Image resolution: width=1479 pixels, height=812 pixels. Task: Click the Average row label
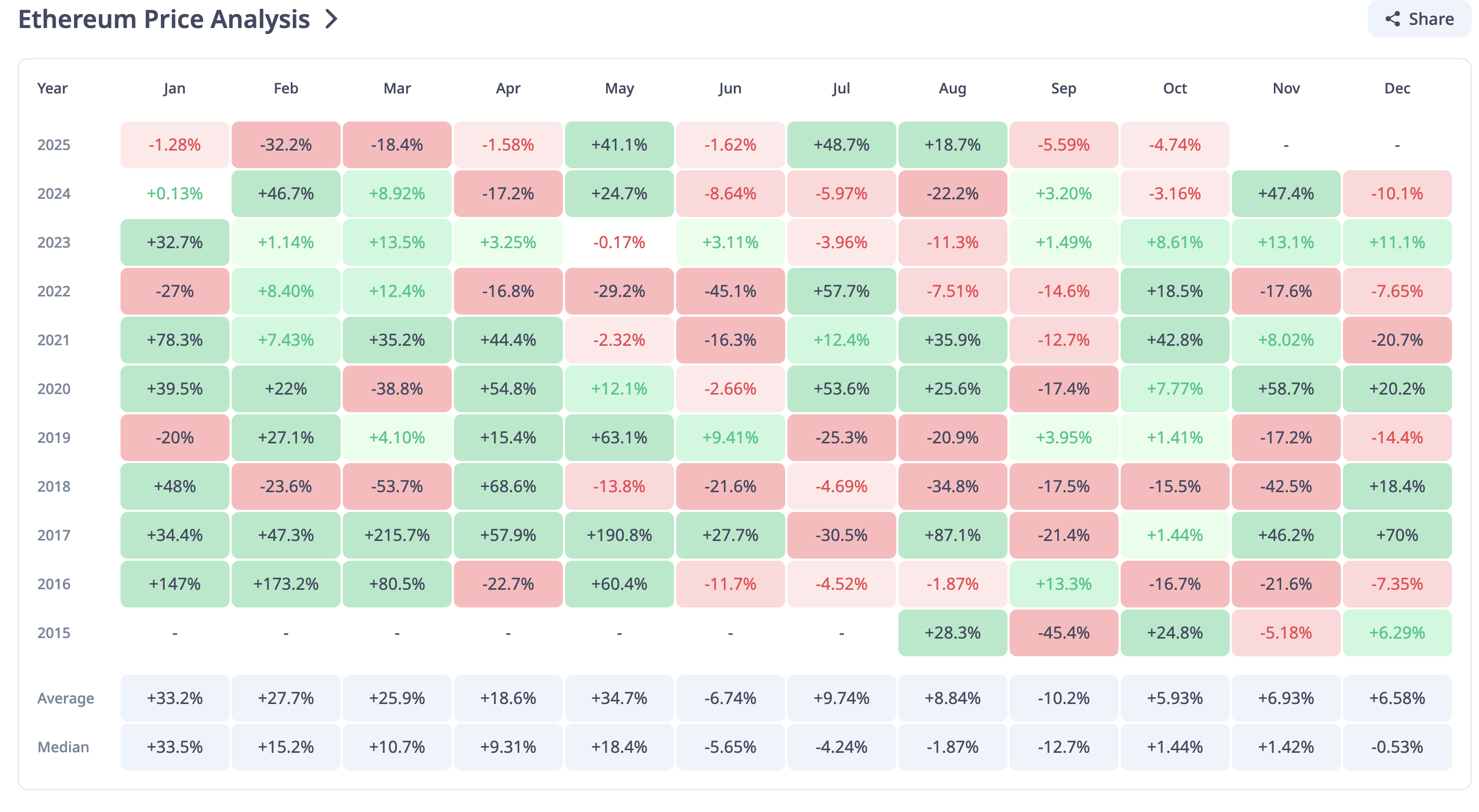65,698
